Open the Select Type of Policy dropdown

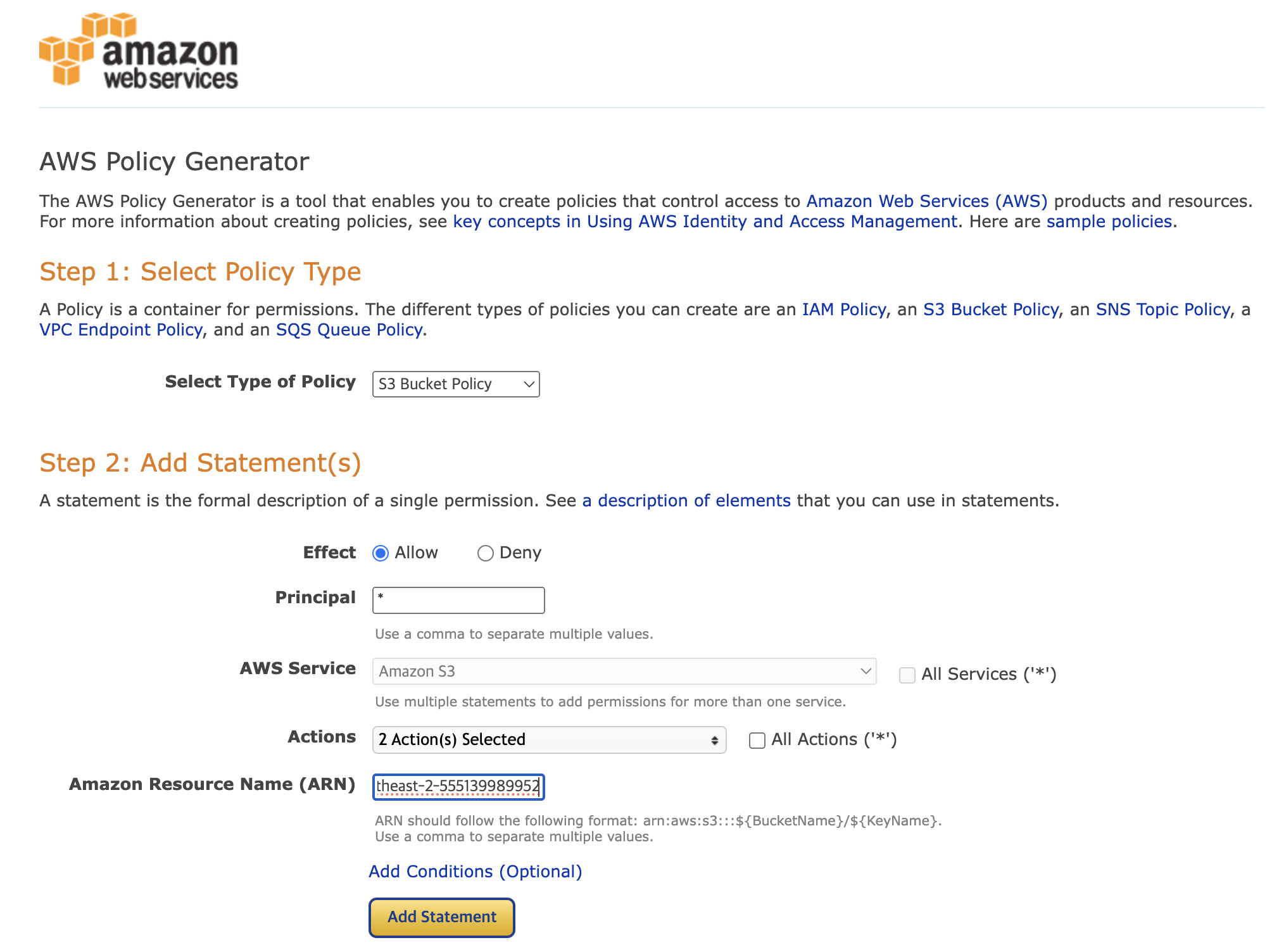tap(455, 384)
